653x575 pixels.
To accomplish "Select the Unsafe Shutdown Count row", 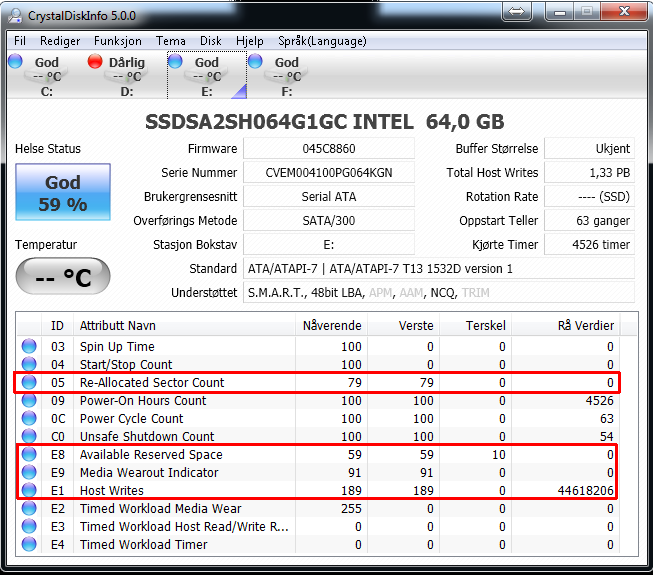I will click(x=318, y=436).
